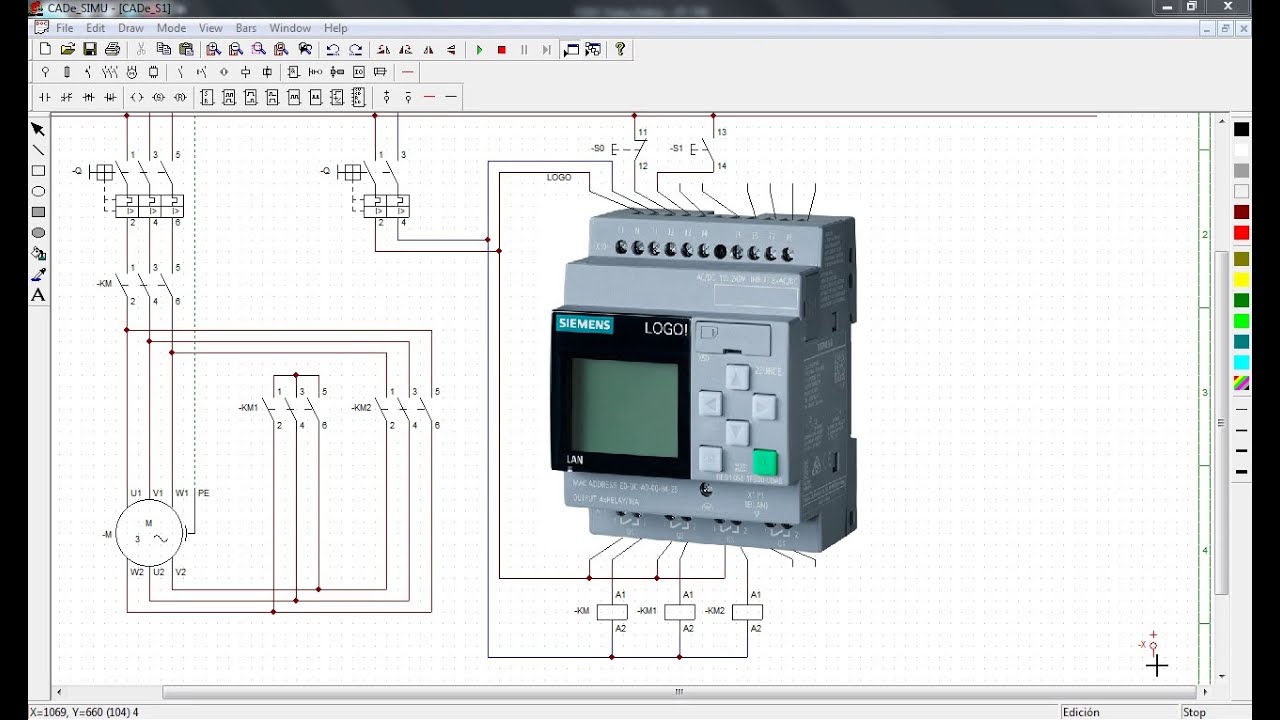Image resolution: width=1280 pixels, height=720 pixels.
Task: Insert a reset coil (R) symbol
Action: 181,97
